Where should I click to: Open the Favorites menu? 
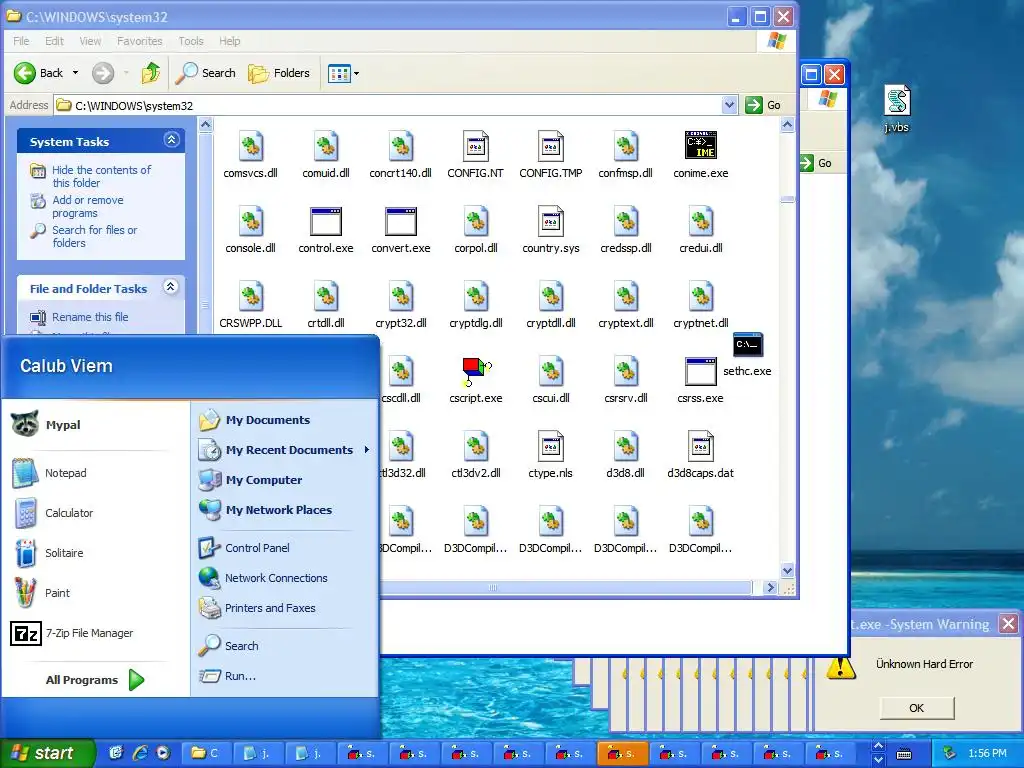pos(140,41)
